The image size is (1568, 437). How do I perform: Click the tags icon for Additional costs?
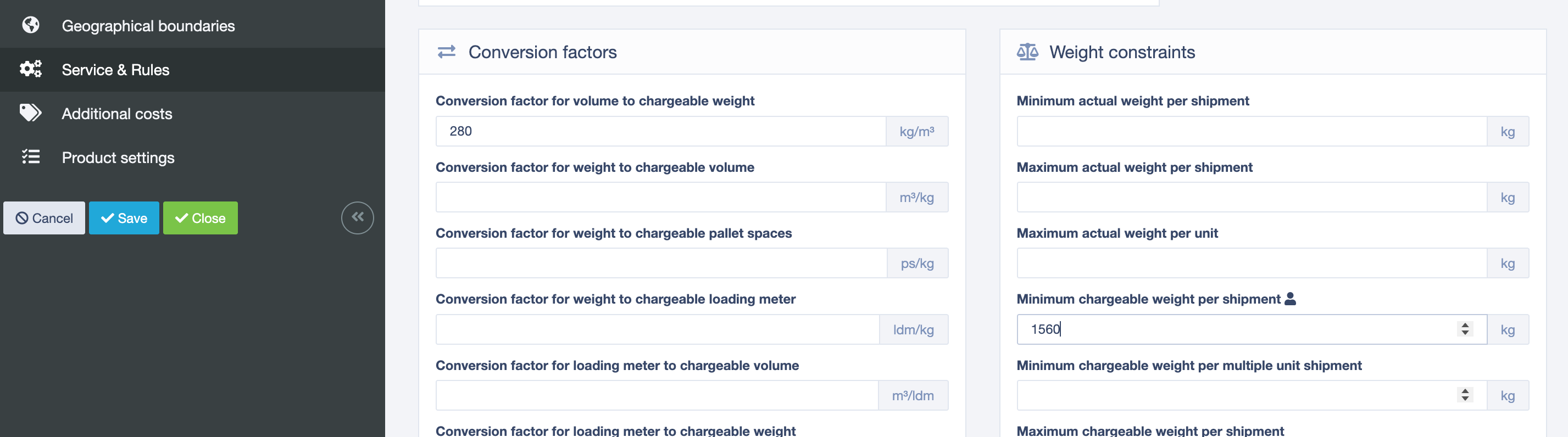[x=30, y=113]
